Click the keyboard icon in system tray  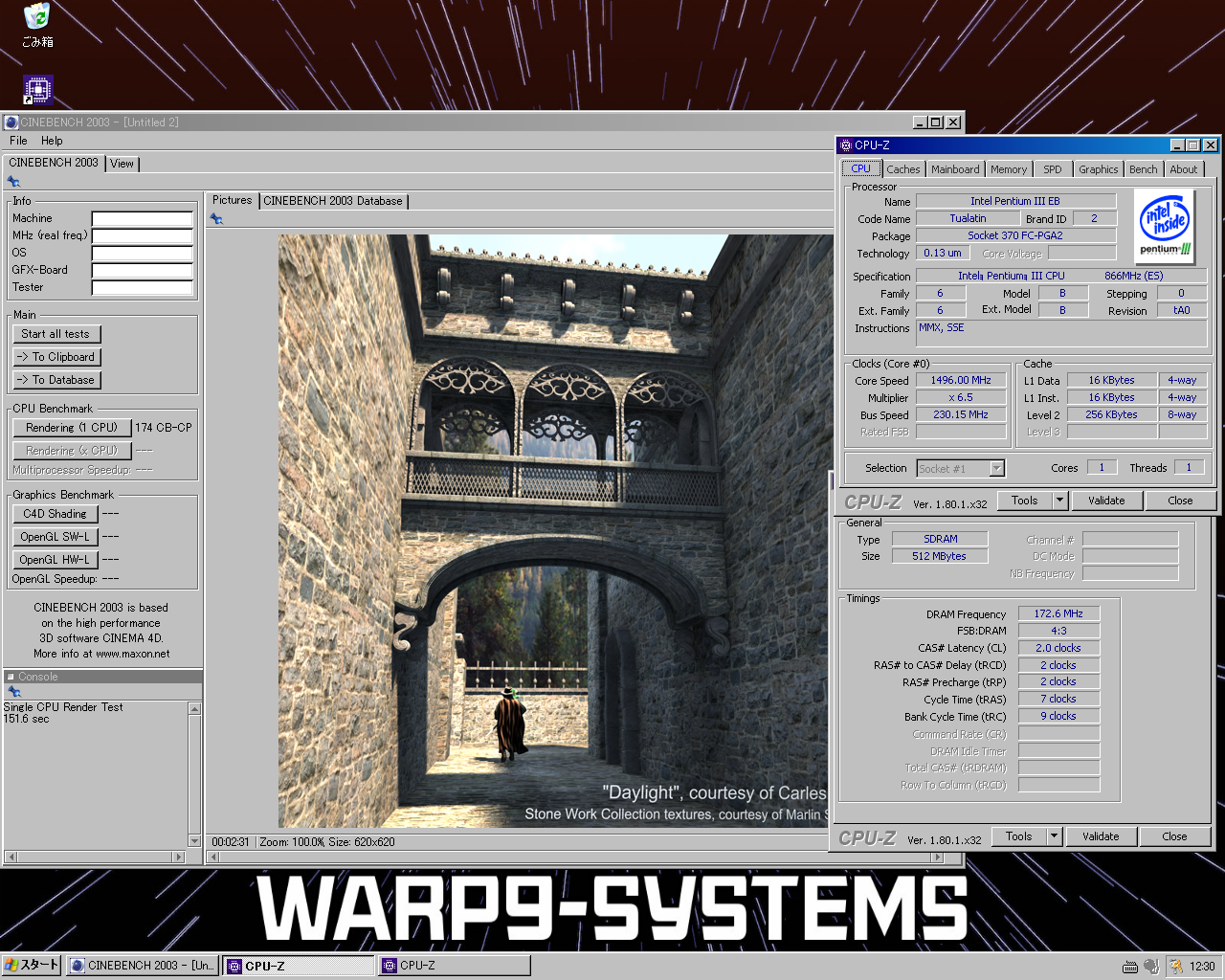(1130, 967)
